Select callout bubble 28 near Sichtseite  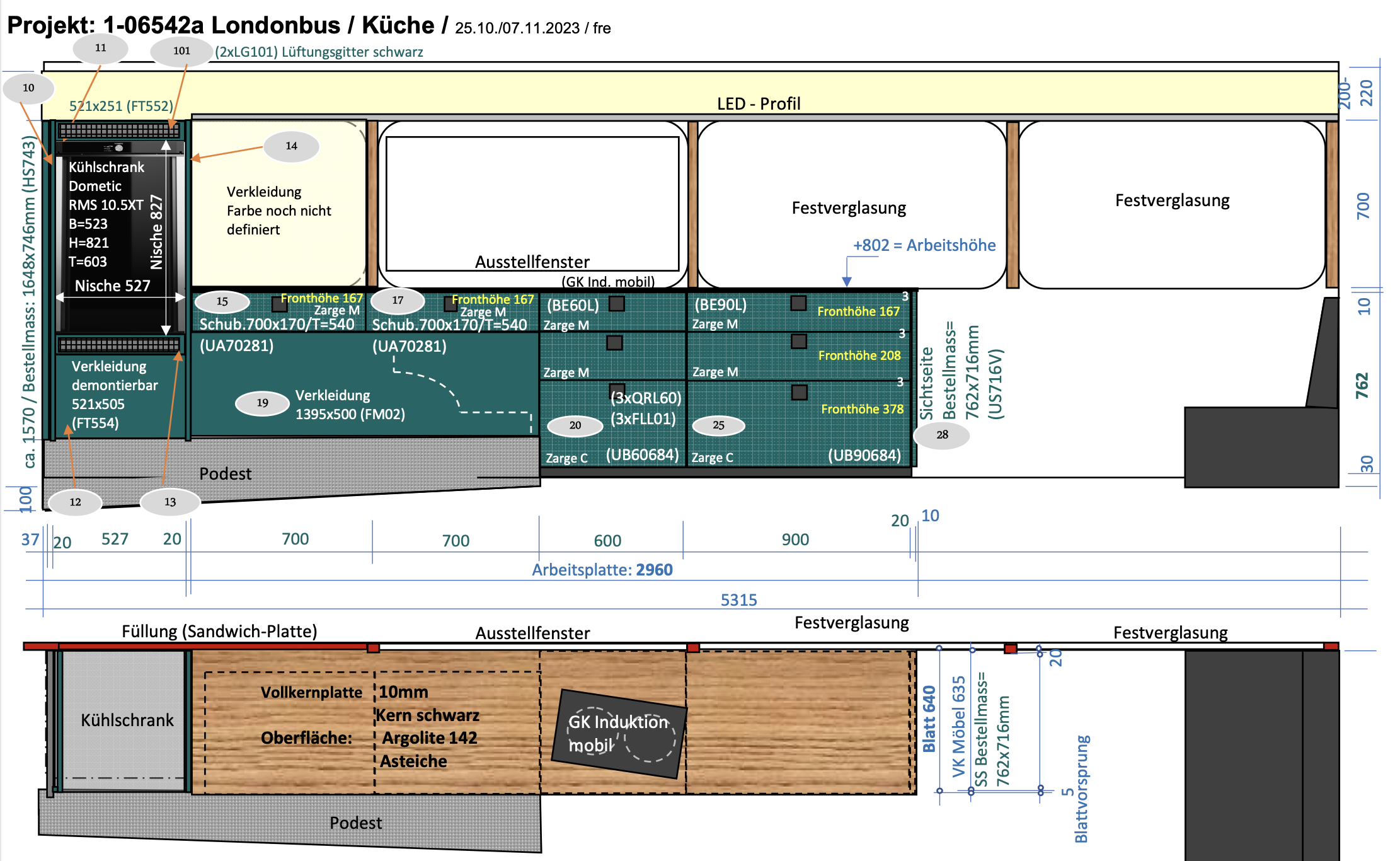[x=942, y=435]
